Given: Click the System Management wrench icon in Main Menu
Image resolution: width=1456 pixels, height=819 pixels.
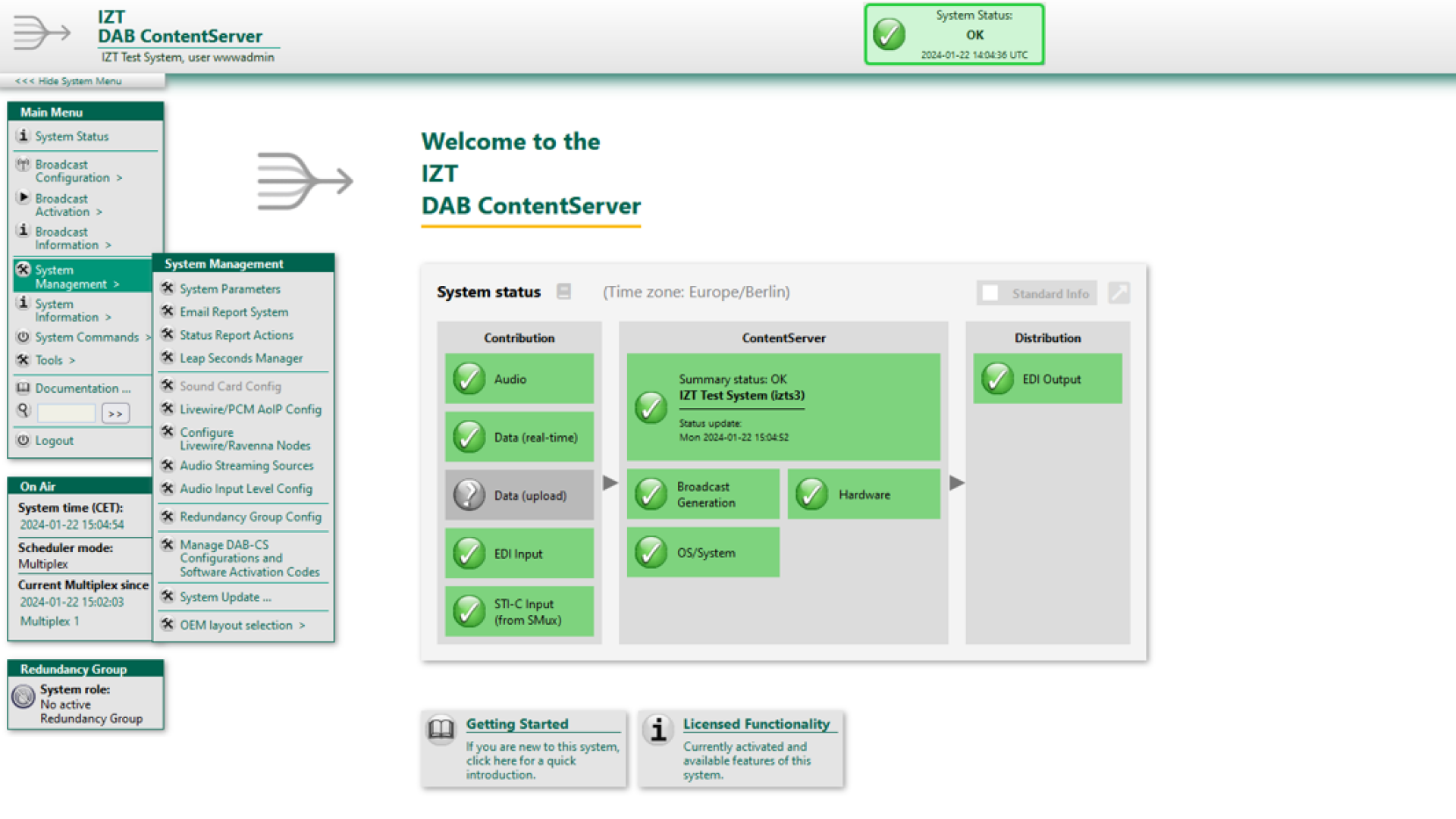Looking at the screenshot, I should [23, 269].
